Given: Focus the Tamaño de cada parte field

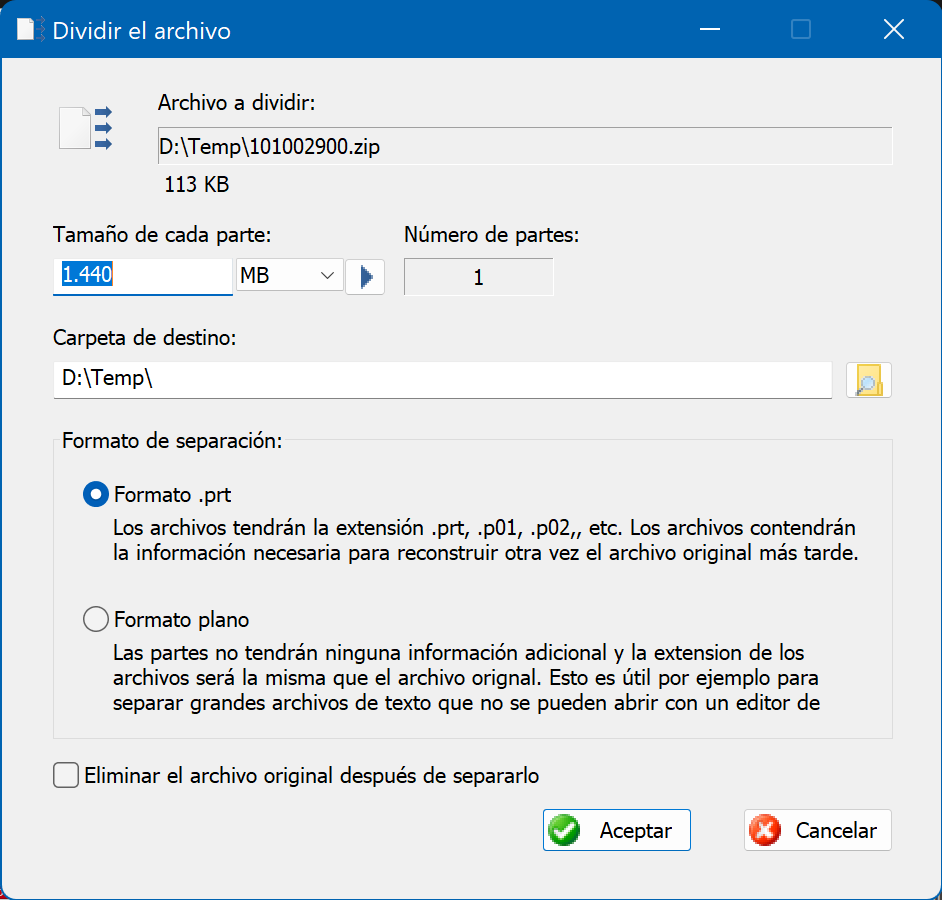Looking at the screenshot, I should (x=143, y=276).
